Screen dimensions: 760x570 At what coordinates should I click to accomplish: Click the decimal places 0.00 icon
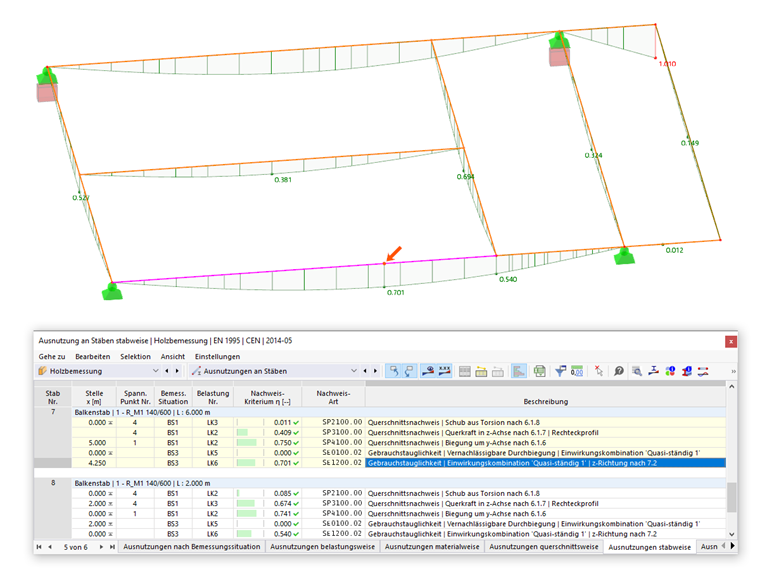coord(577,371)
